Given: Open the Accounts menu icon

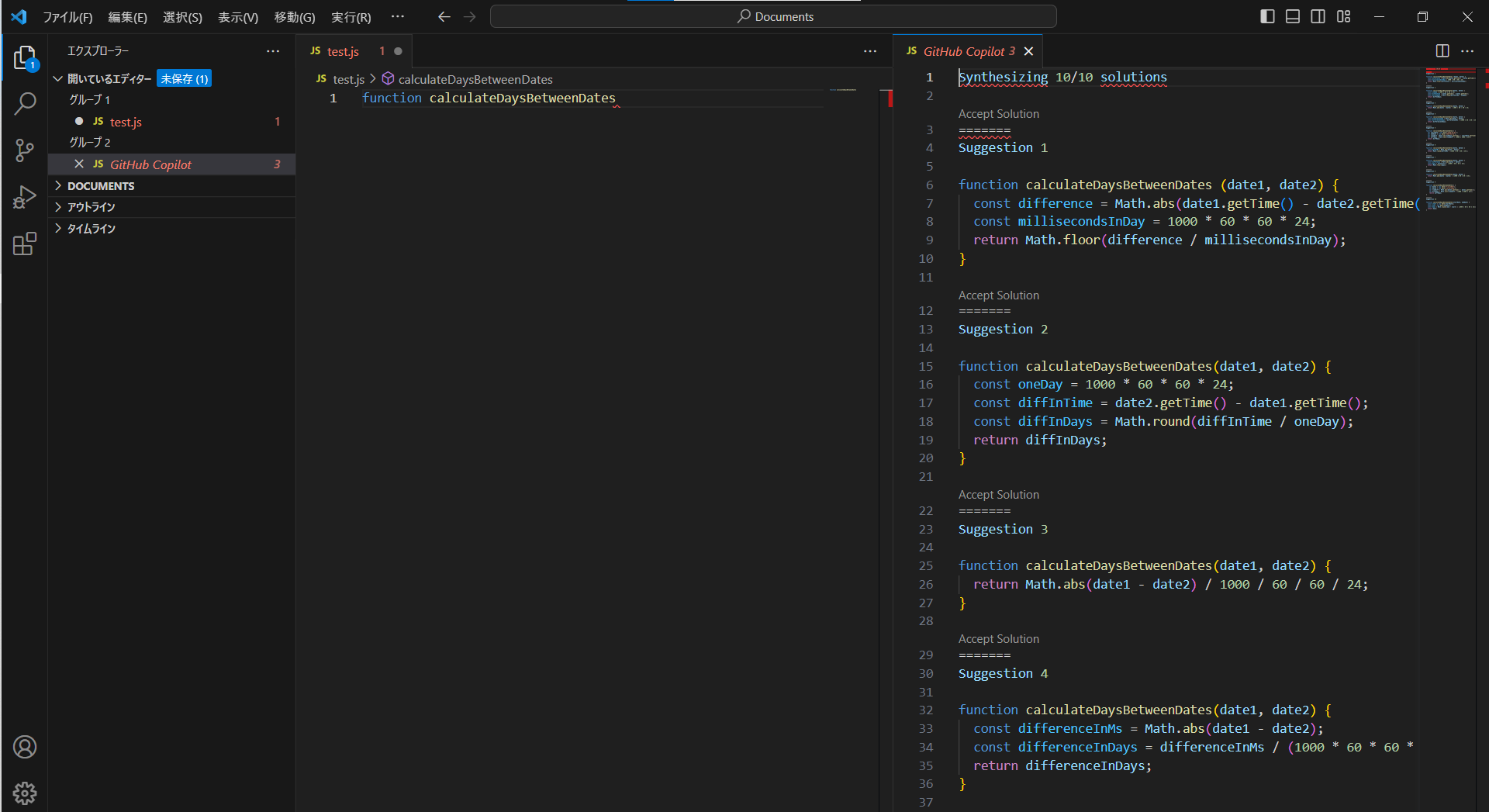Looking at the screenshot, I should pyautogui.click(x=24, y=747).
